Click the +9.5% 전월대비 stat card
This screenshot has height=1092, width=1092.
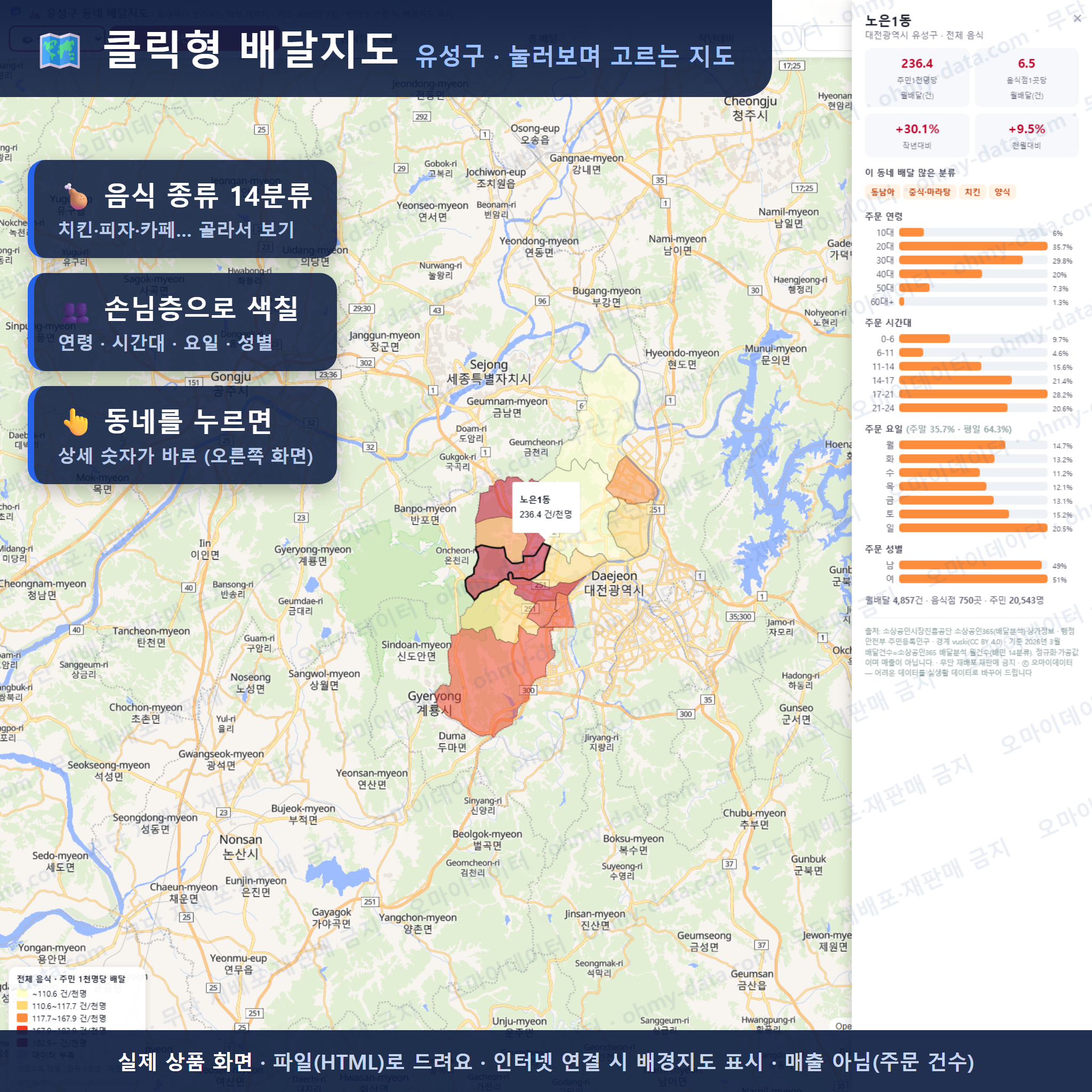click(1026, 135)
